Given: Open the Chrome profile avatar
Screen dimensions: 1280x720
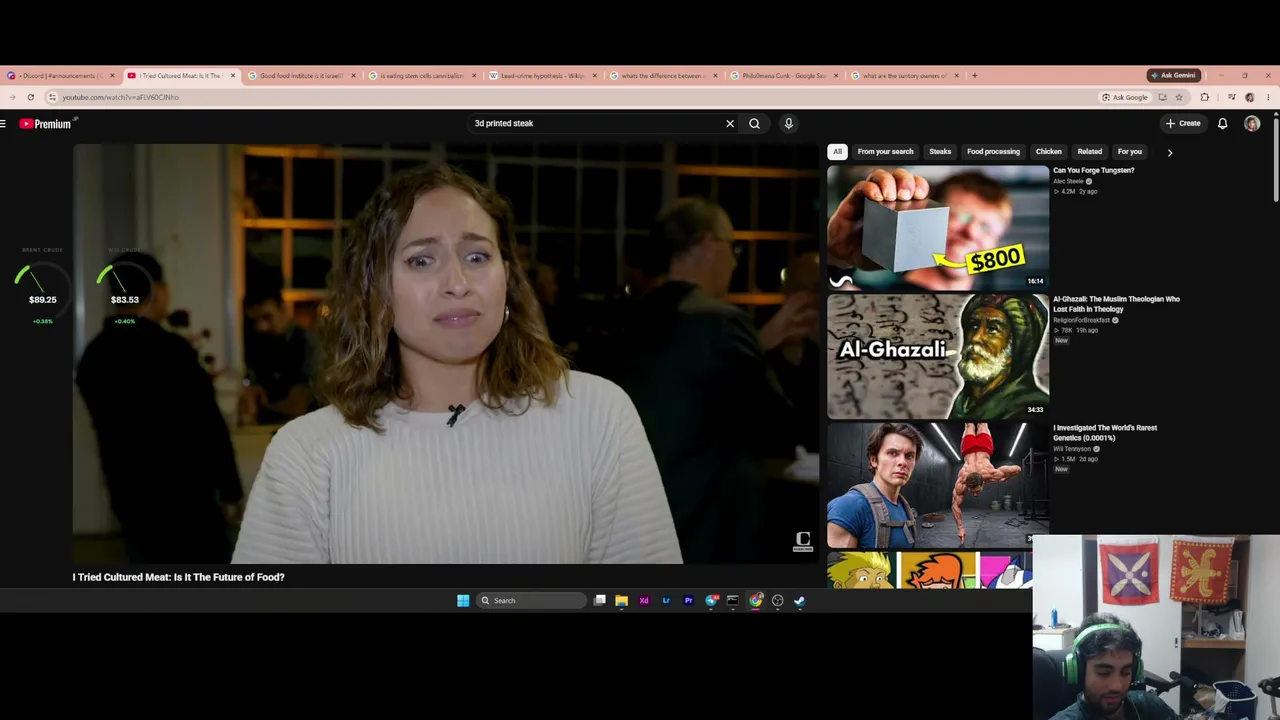Looking at the screenshot, I should tap(1250, 98).
